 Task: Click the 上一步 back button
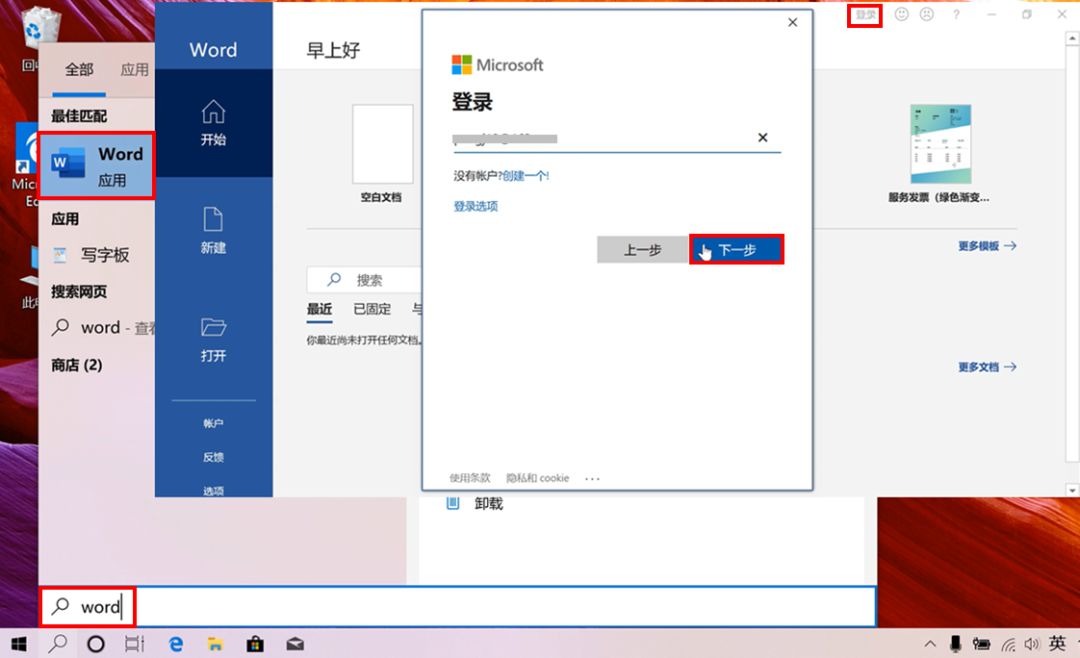(643, 249)
